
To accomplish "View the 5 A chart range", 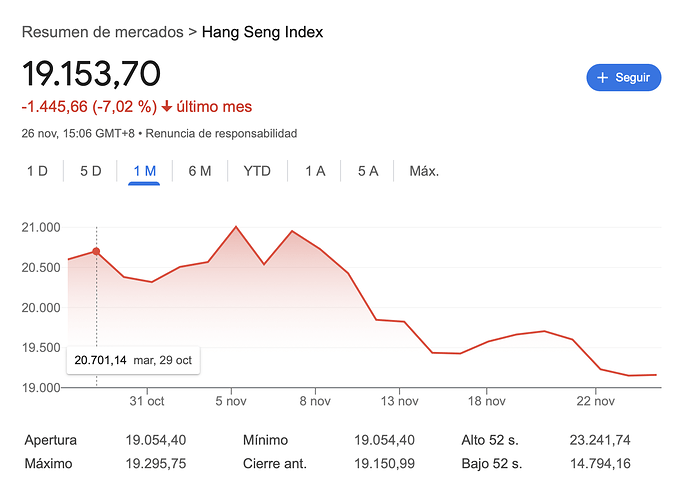I will (x=368, y=171).
